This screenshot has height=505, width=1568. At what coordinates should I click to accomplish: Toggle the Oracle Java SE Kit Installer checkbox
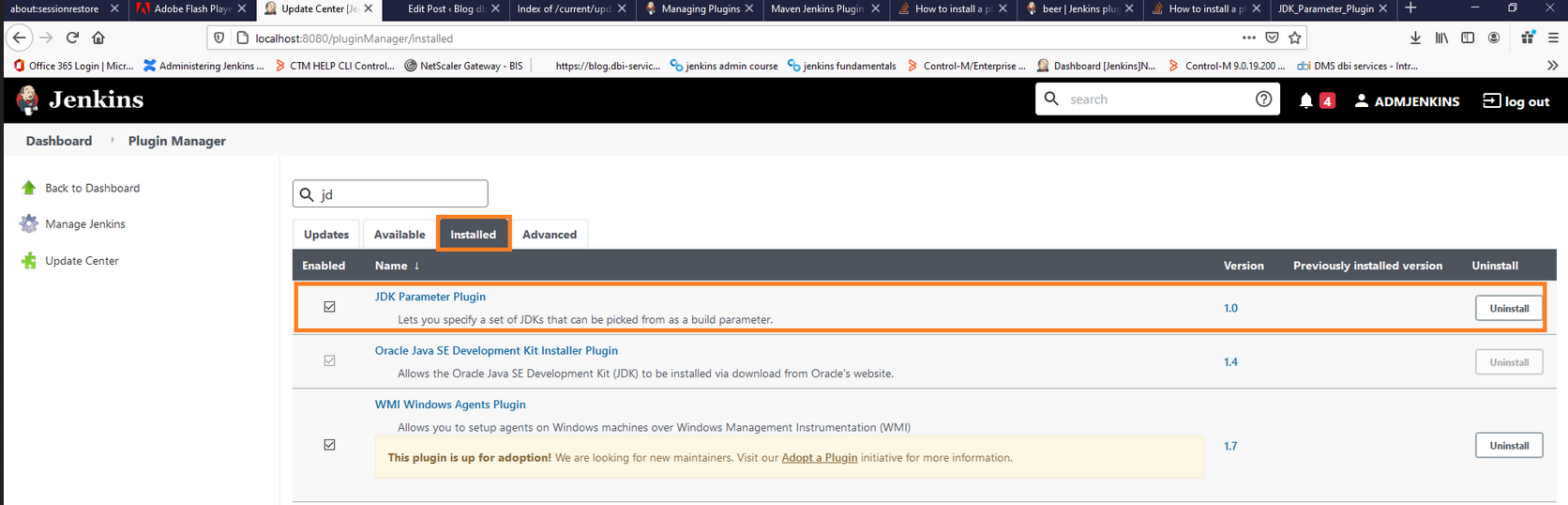tap(329, 360)
